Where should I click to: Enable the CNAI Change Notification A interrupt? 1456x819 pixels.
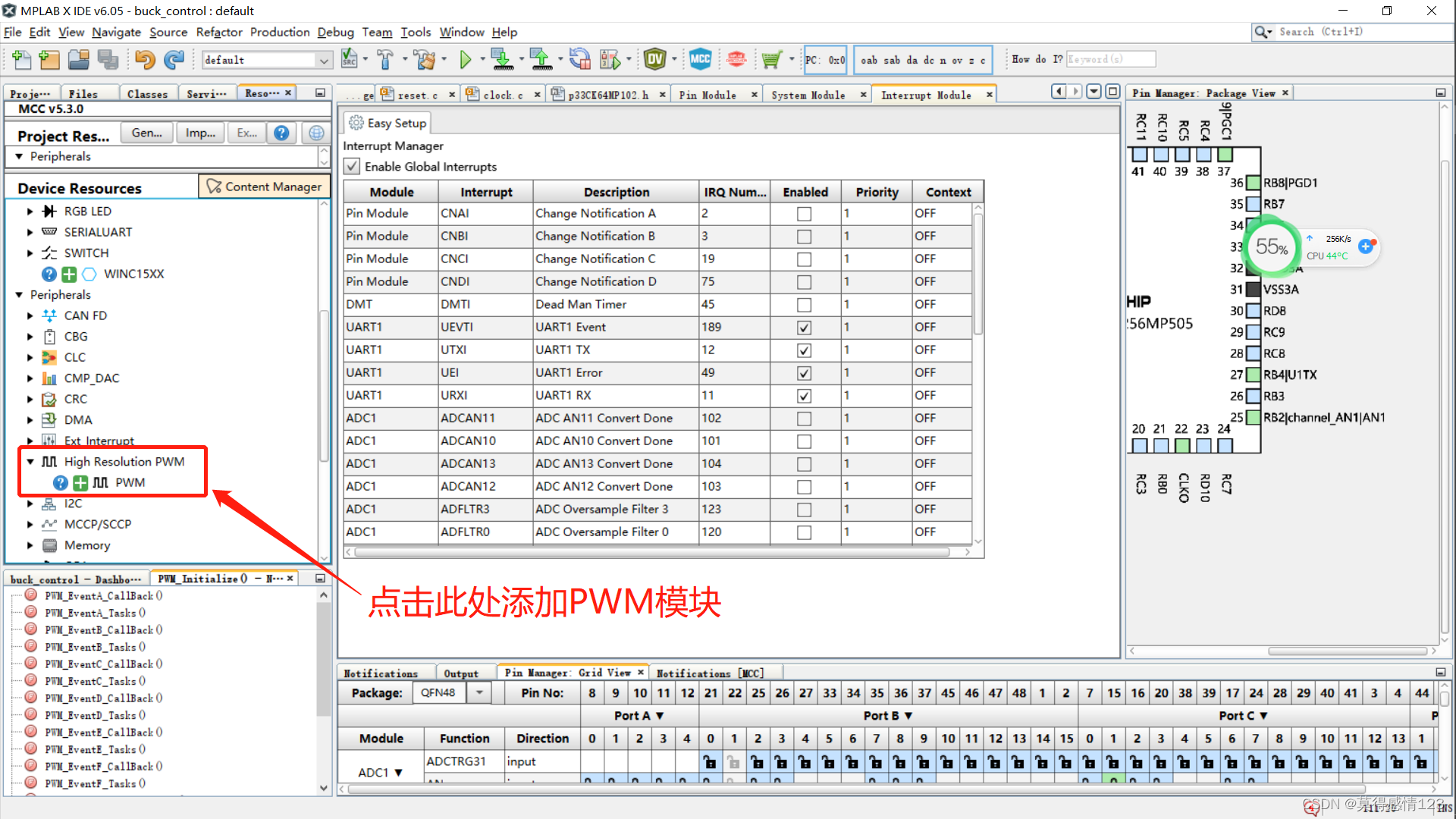point(804,213)
